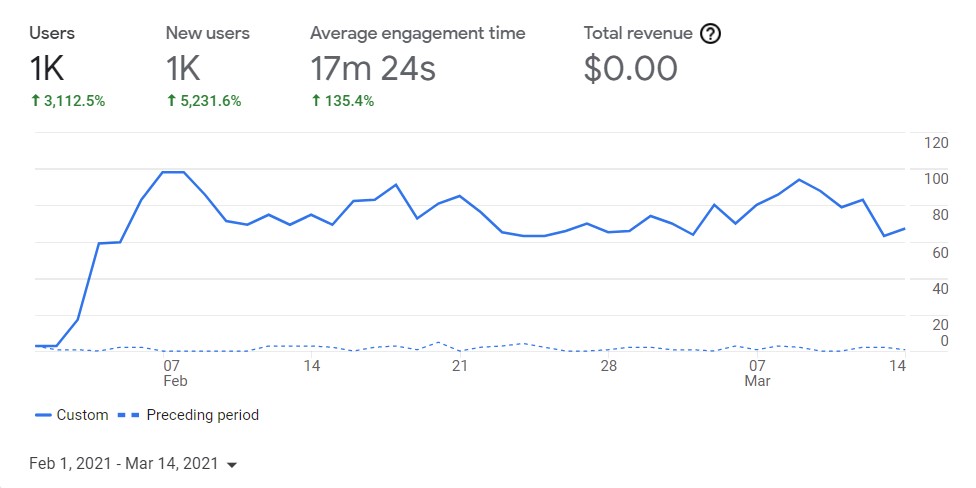Click the green arrow next to 3,112.5%
The image size is (976, 488).
[35, 101]
